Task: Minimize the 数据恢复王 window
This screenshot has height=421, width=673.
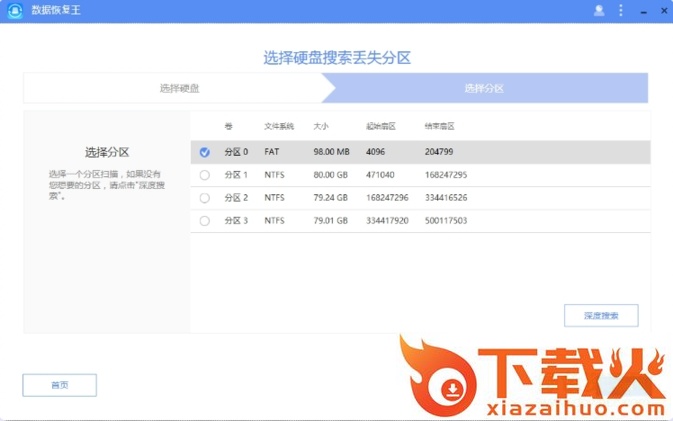Action: (x=643, y=12)
